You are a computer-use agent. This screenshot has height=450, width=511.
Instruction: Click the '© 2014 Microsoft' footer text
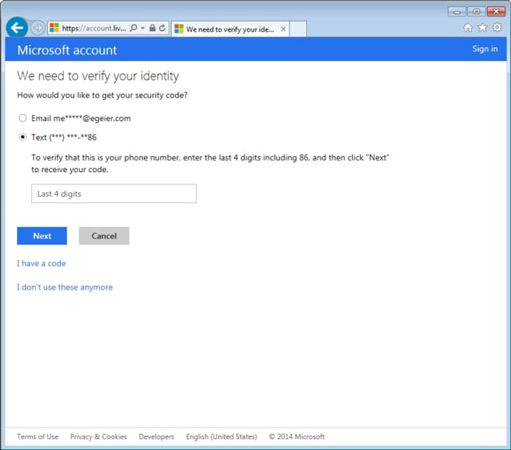click(x=297, y=437)
